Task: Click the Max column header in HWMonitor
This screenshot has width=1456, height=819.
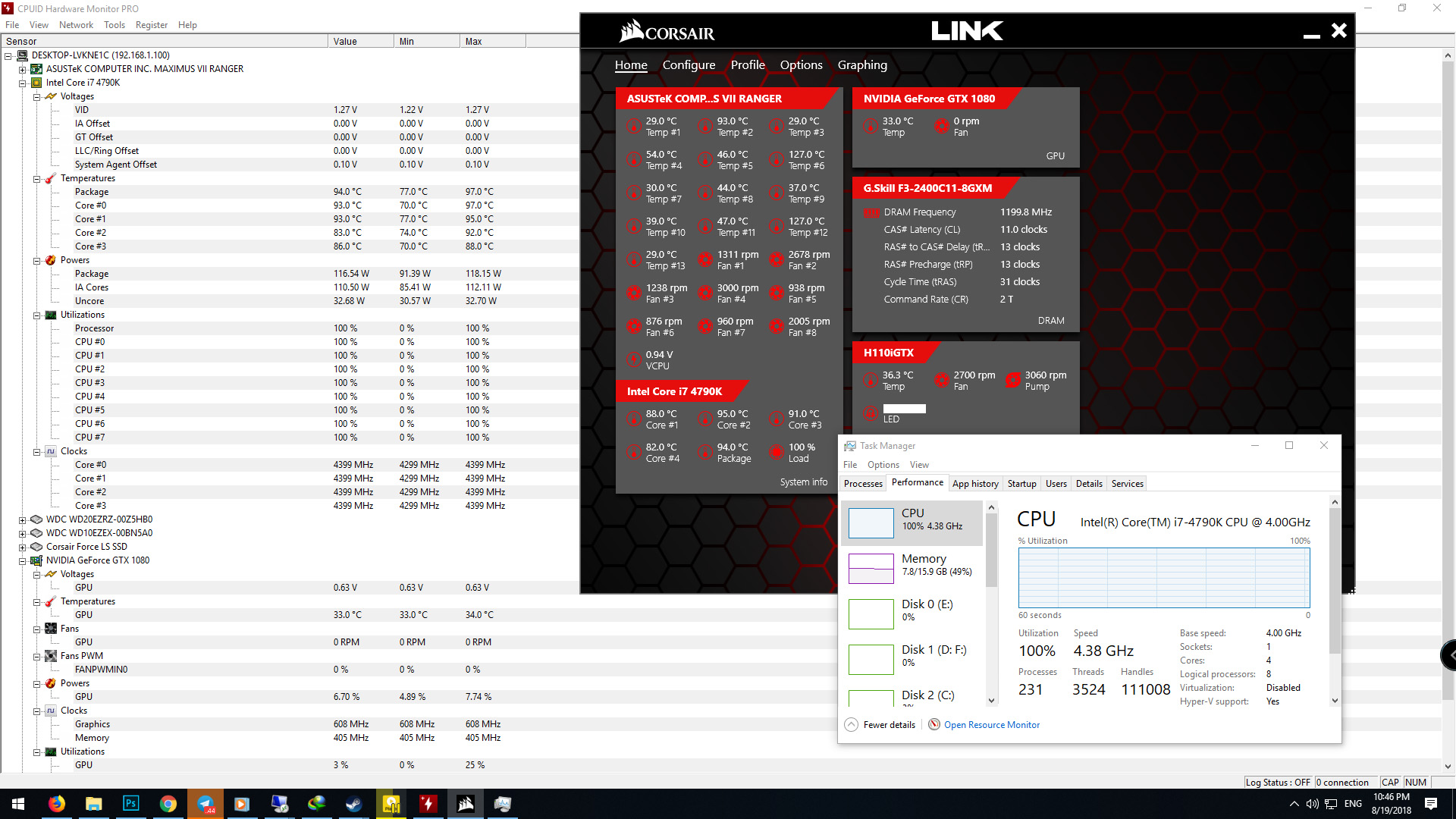Action: [493, 42]
